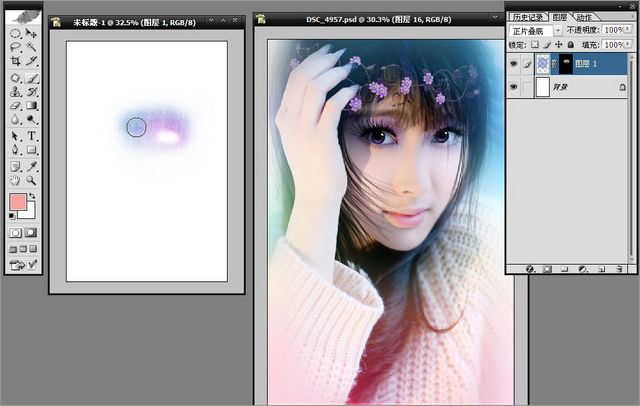Click the 背景 layer lock icon
Image resolution: width=640 pixels, height=406 pixels.
pyautogui.click(x=622, y=87)
